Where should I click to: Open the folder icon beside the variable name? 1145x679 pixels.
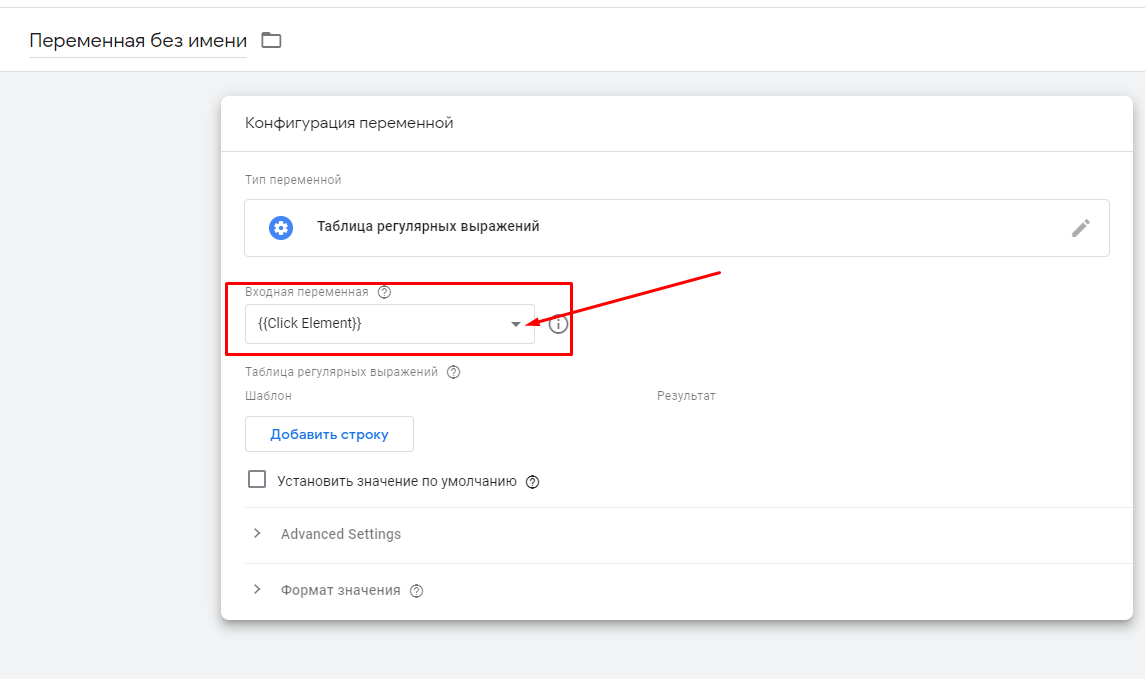(x=271, y=40)
